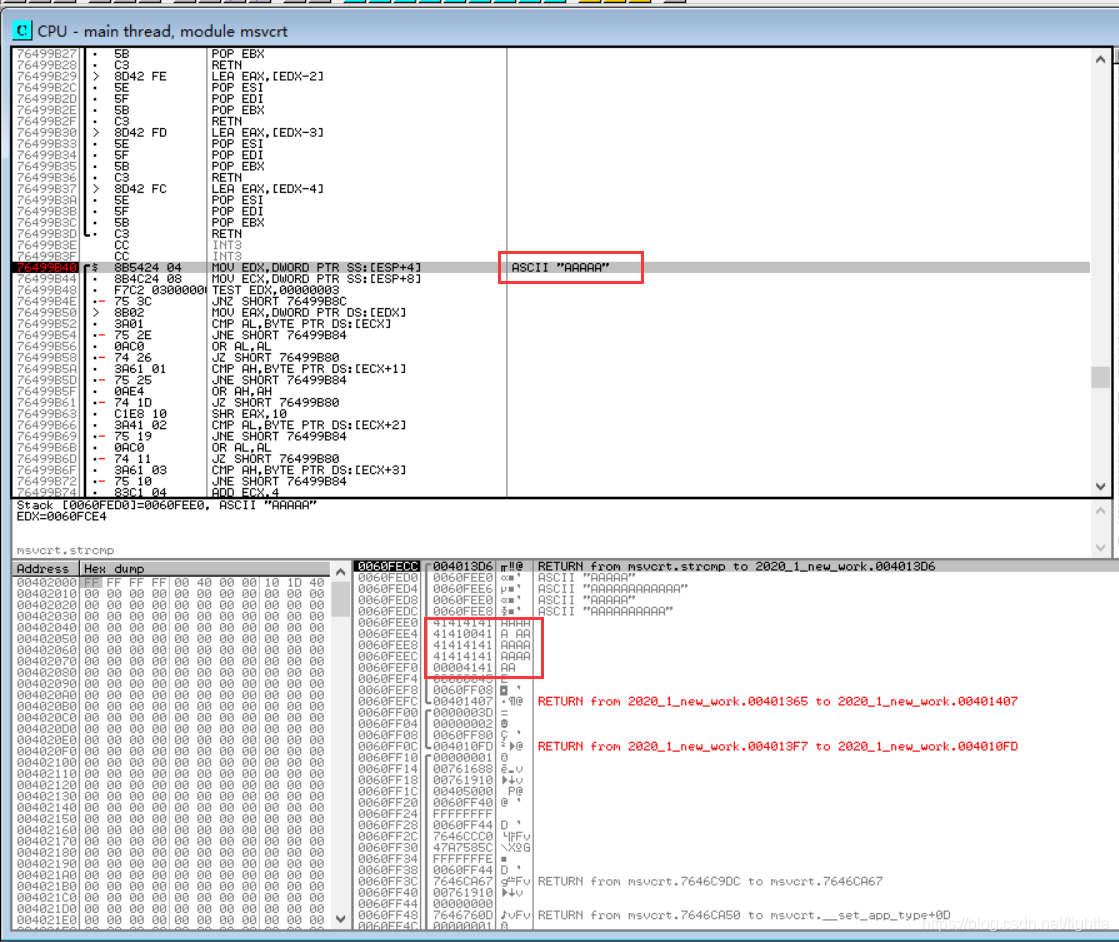Select dump row address 004021E0
This screenshot has width=1119, height=942.
46,921
